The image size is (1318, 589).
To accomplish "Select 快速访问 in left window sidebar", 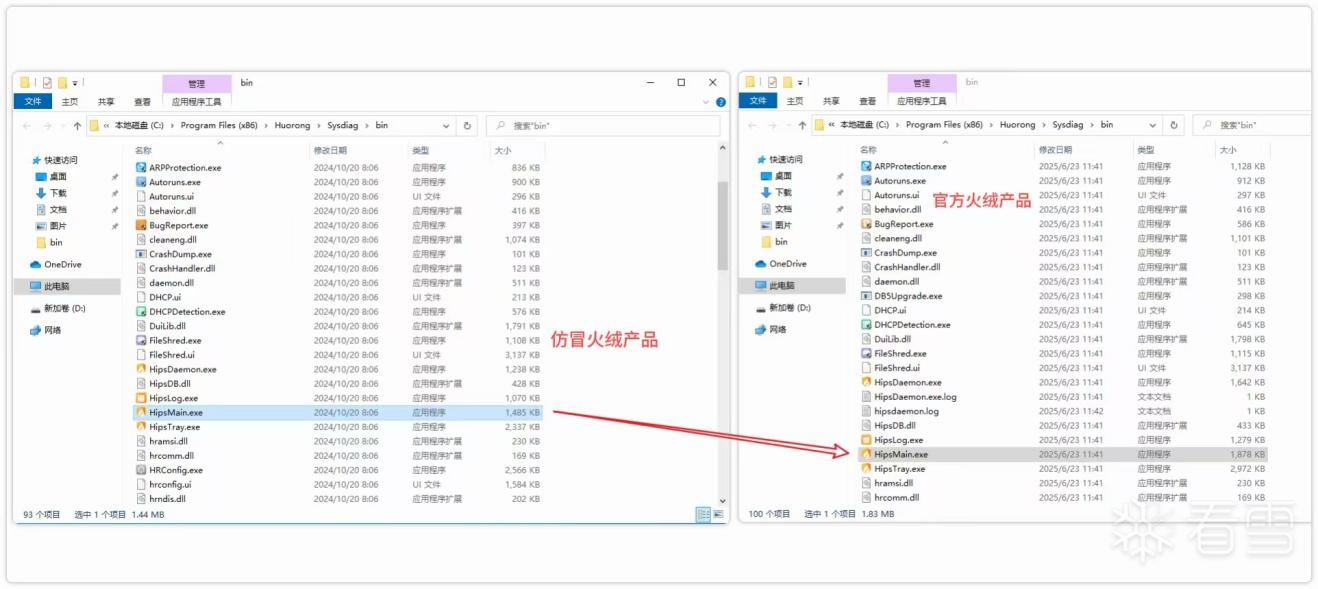I will pyautogui.click(x=61, y=160).
